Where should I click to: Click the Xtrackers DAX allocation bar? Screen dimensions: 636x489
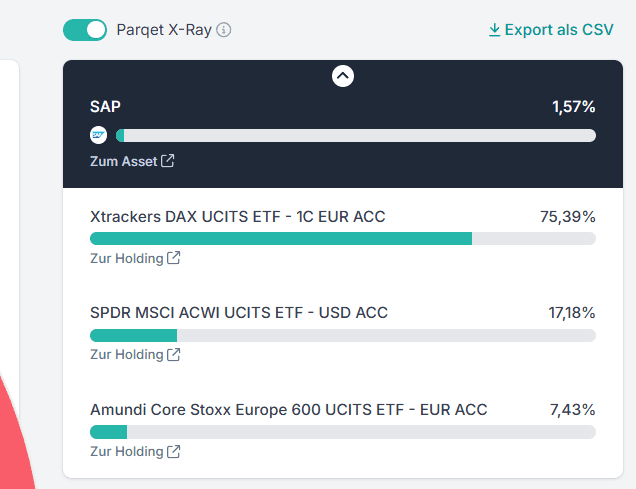click(x=342, y=238)
